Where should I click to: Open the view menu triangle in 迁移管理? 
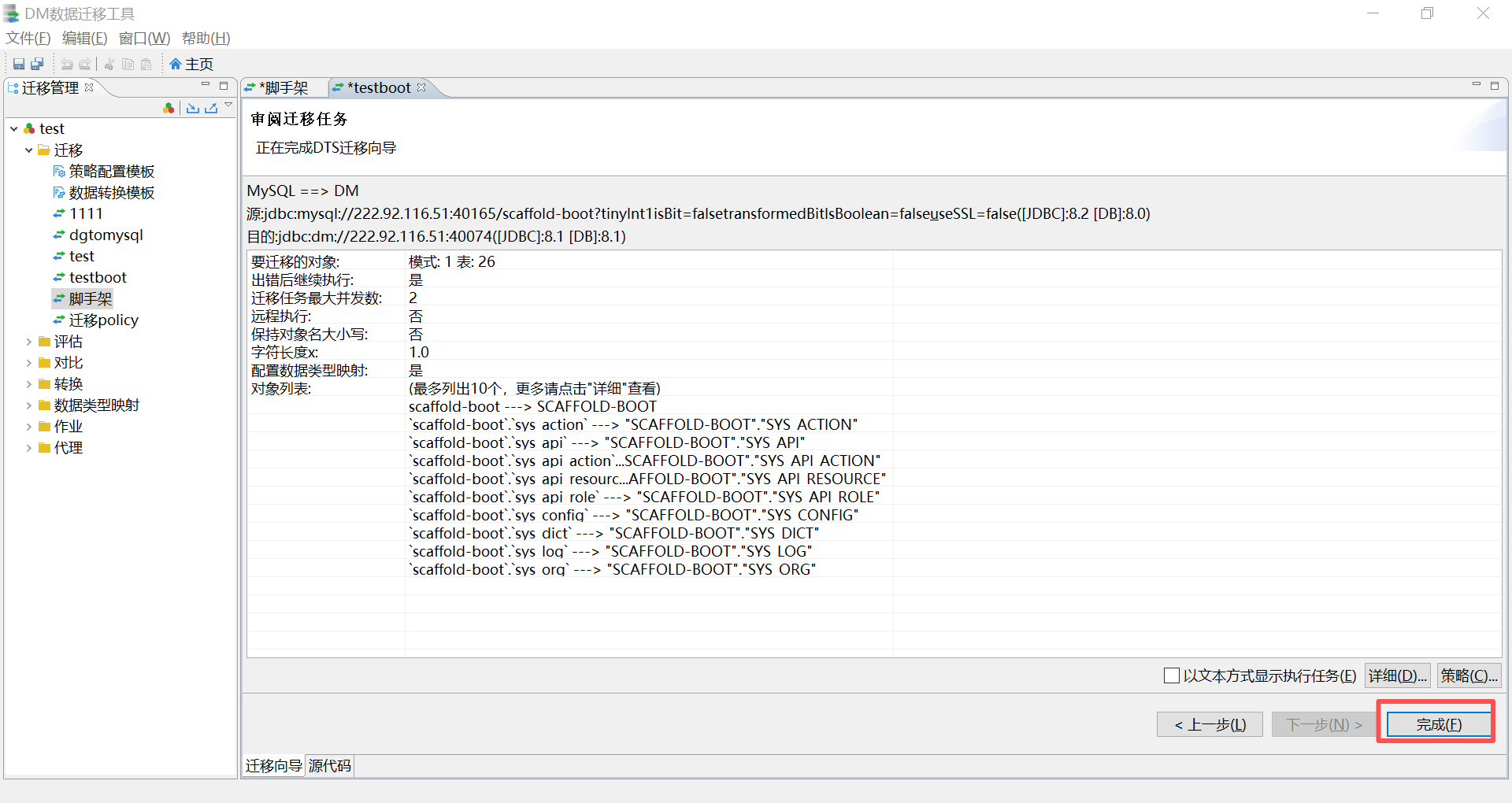[x=228, y=105]
